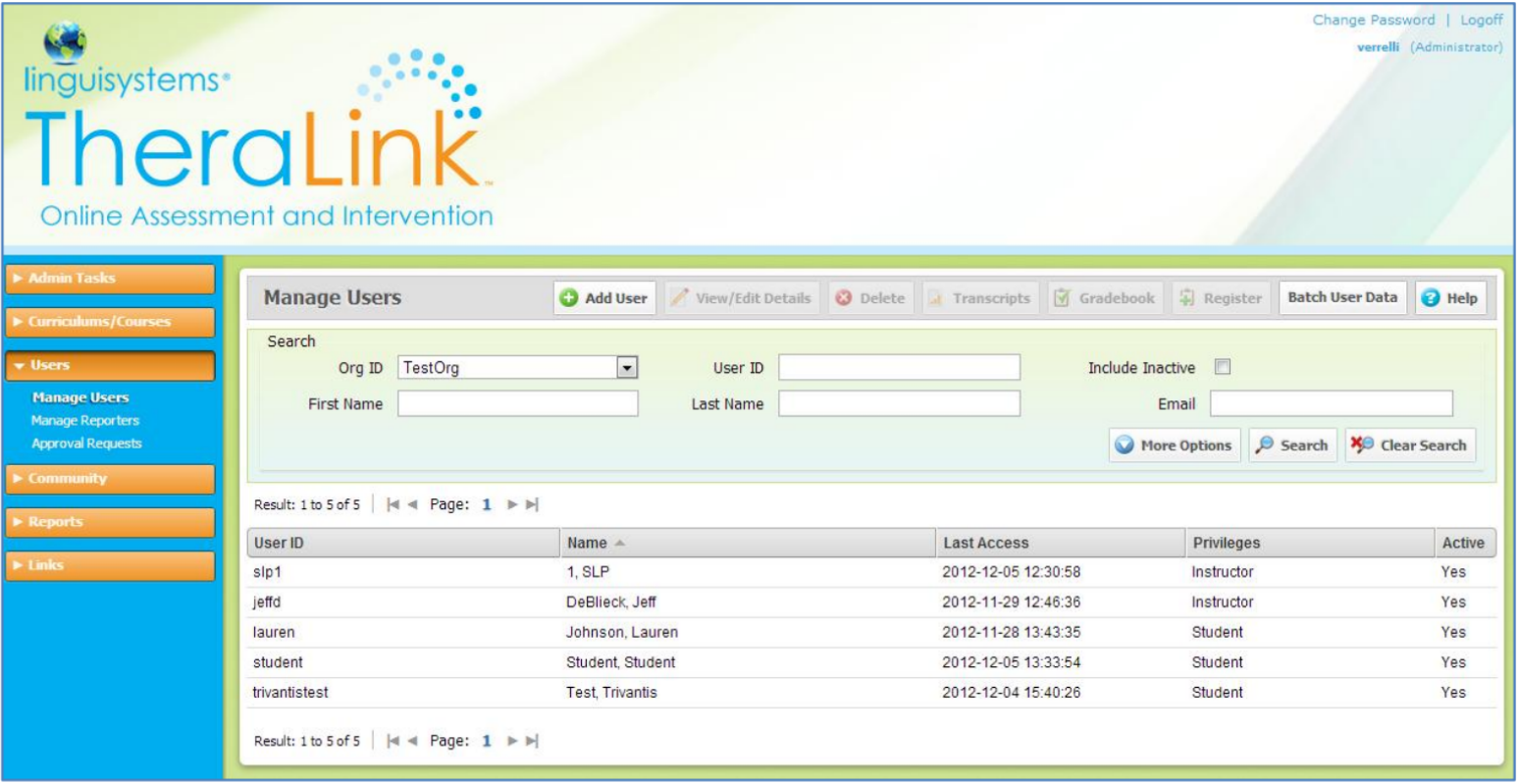
Task: Click the Email input field
Action: click(x=1331, y=403)
